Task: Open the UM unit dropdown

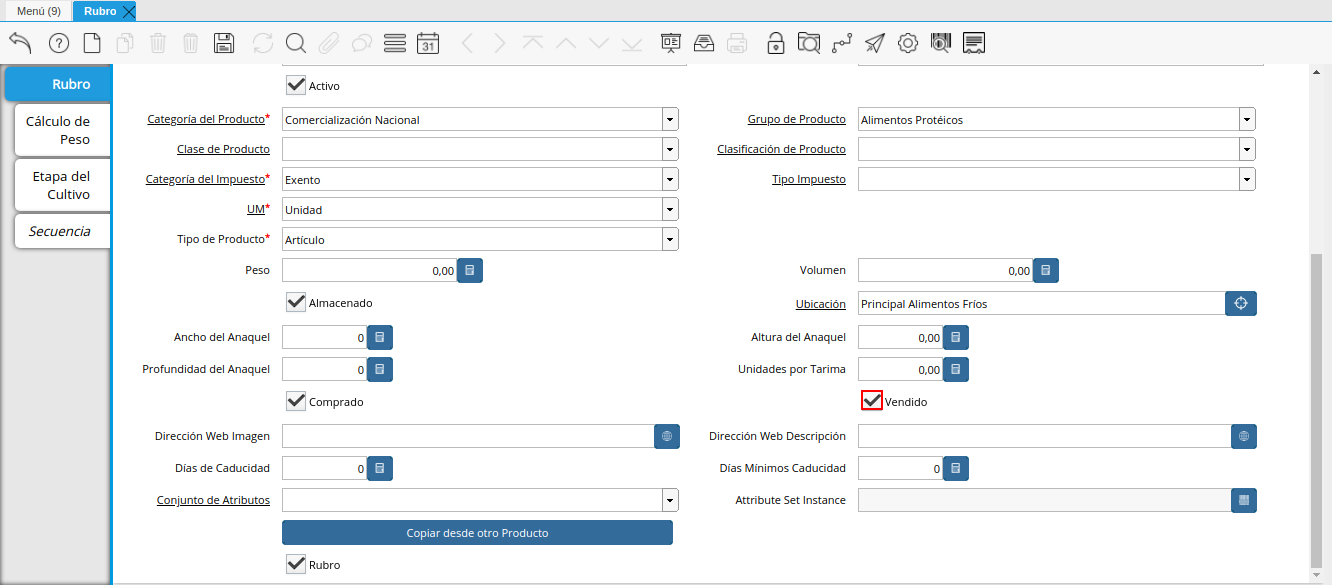Action: pos(669,209)
